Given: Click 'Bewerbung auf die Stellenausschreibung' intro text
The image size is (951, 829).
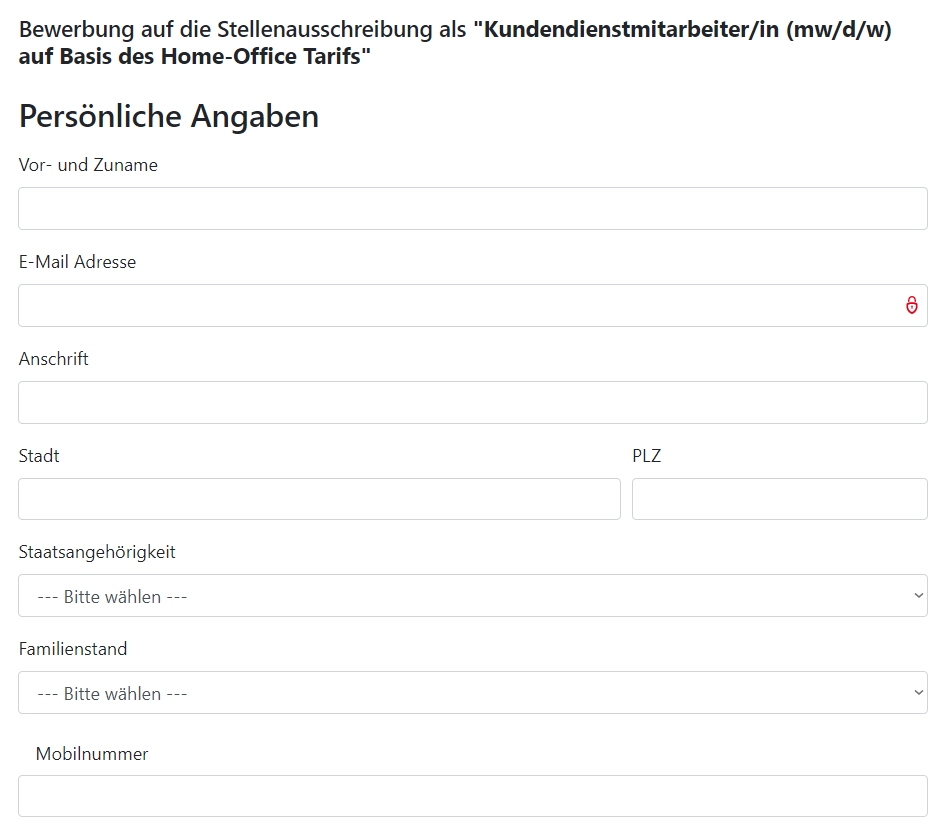Looking at the screenshot, I should (x=226, y=29).
